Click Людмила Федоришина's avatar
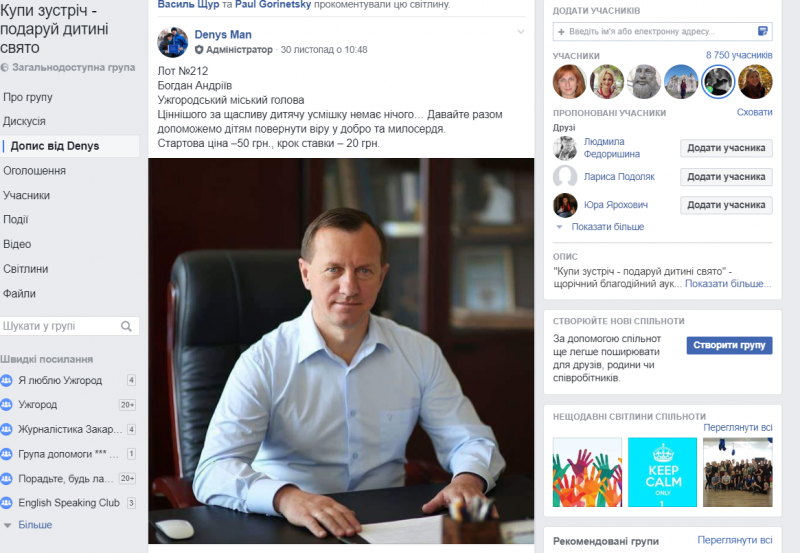This screenshot has height=553, width=800. point(565,148)
